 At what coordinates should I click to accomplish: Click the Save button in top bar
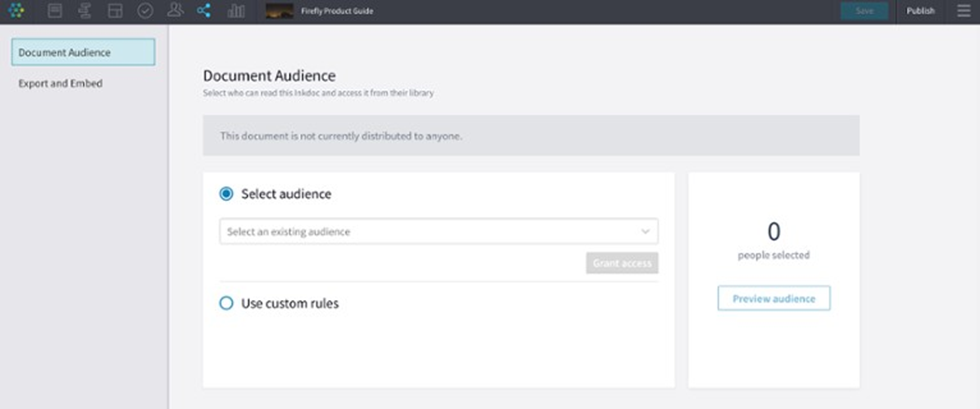point(864,11)
